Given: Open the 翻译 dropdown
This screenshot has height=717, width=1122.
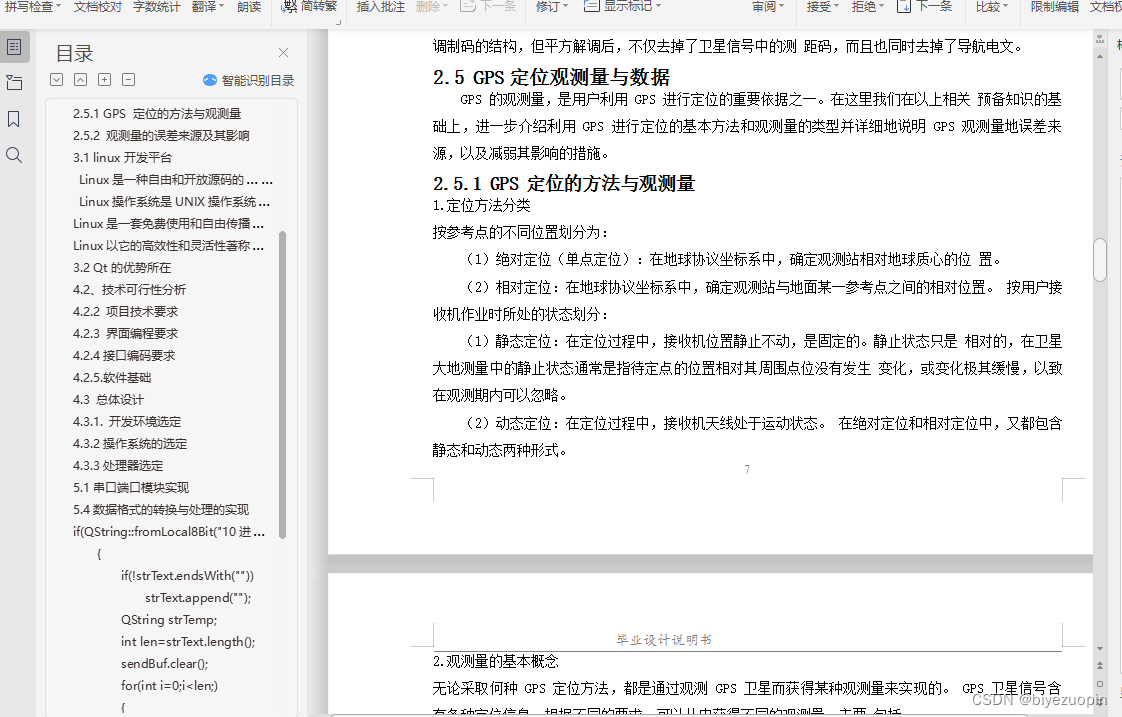Looking at the screenshot, I should [208, 6].
